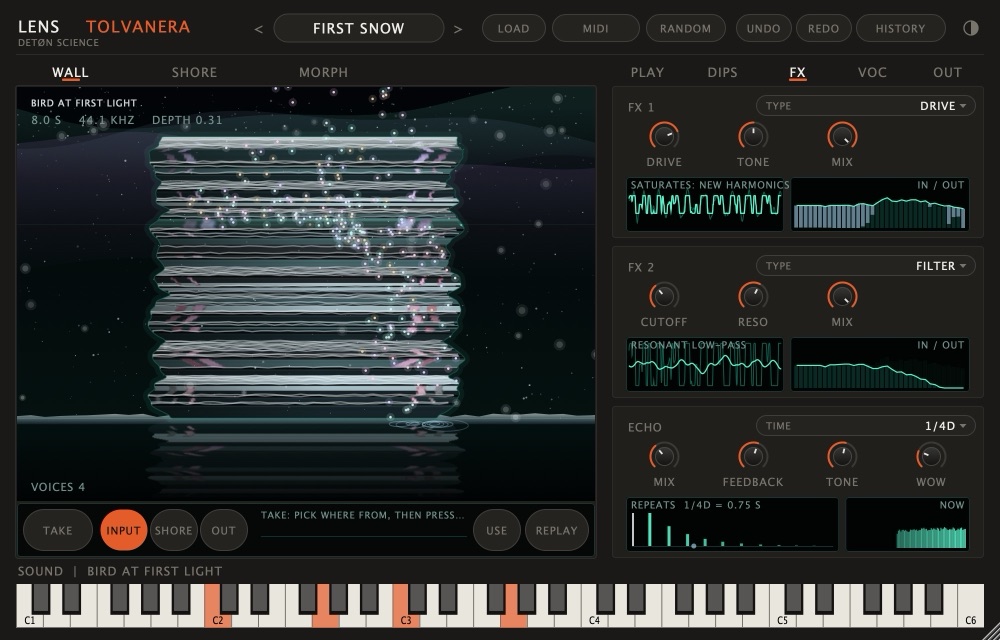Open the PLAY tab
Viewport: 1000px width, 640px height.
[647, 73]
